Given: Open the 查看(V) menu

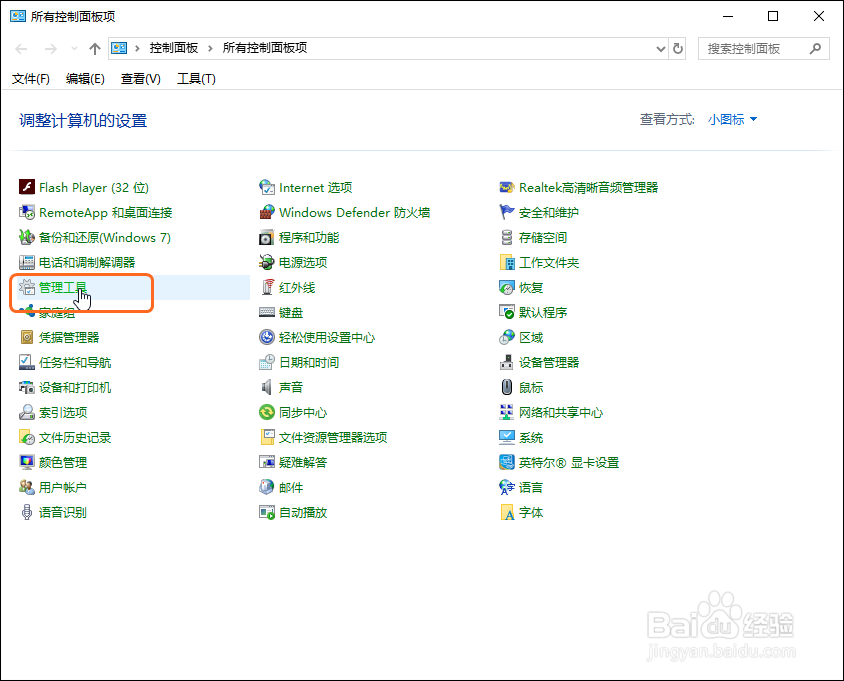Looking at the screenshot, I should click(x=140, y=79).
